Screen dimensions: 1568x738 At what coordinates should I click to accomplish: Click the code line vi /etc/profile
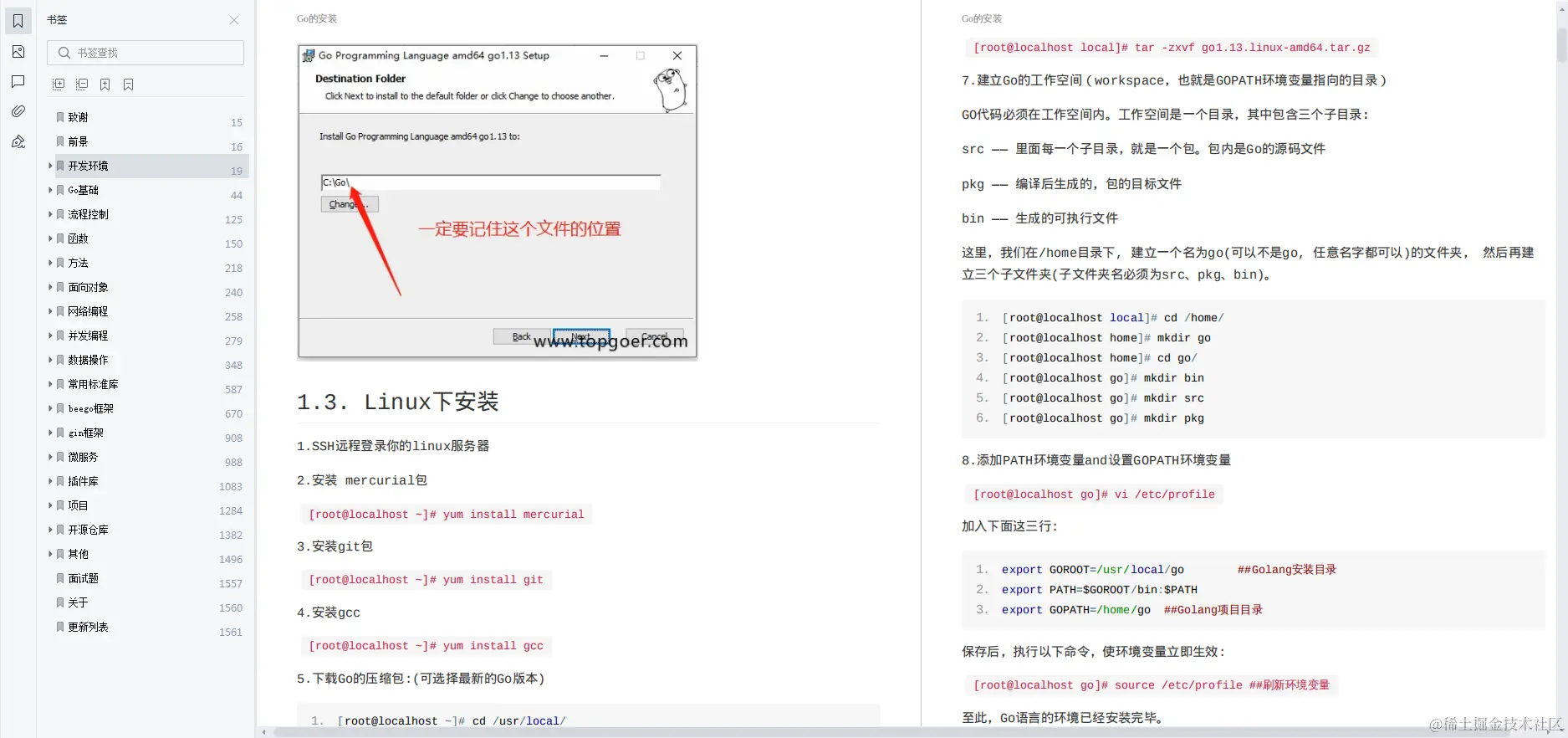point(1094,495)
